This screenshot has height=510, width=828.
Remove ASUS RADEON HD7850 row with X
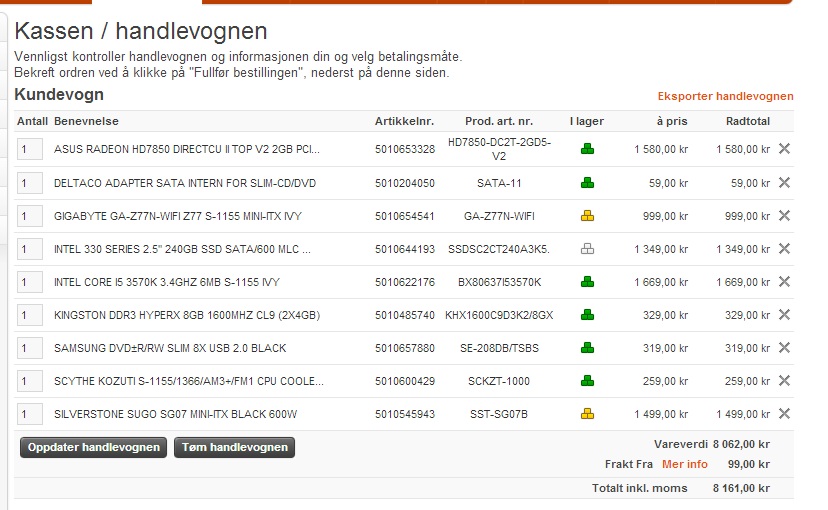(x=784, y=149)
